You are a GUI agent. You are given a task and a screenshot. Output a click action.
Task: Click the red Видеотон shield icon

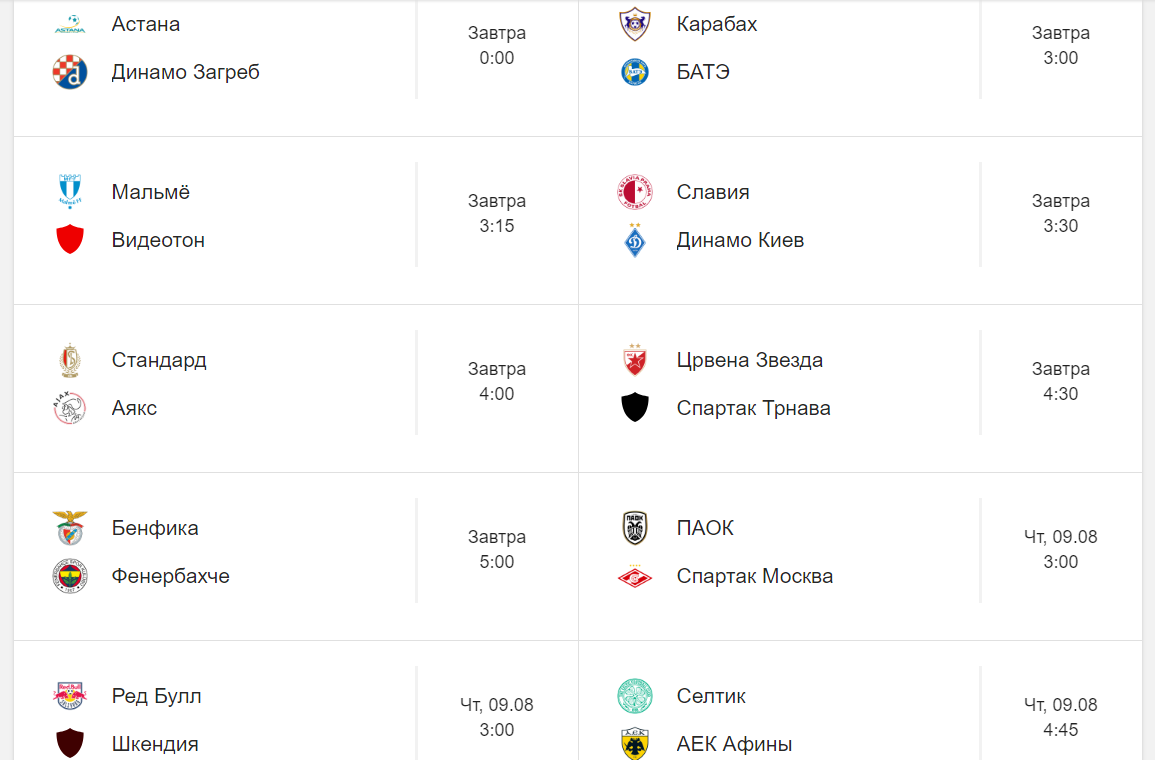point(70,240)
